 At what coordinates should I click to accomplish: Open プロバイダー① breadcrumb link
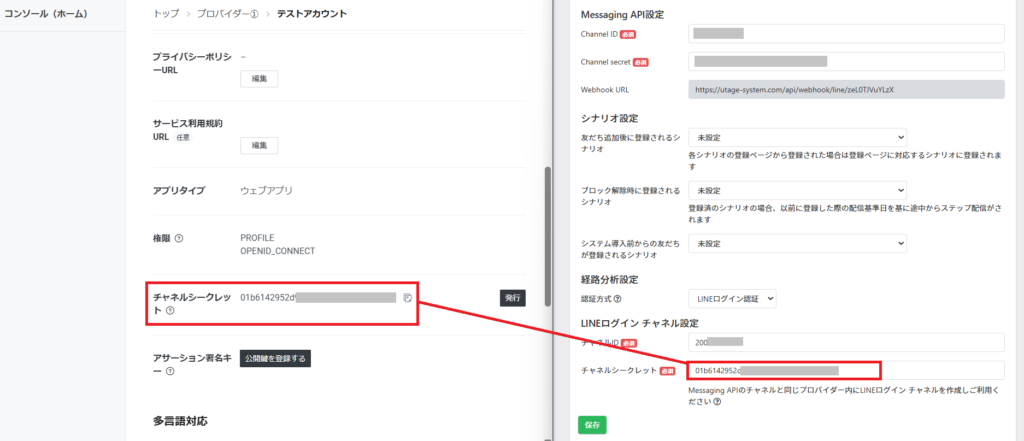coord(228,14)
